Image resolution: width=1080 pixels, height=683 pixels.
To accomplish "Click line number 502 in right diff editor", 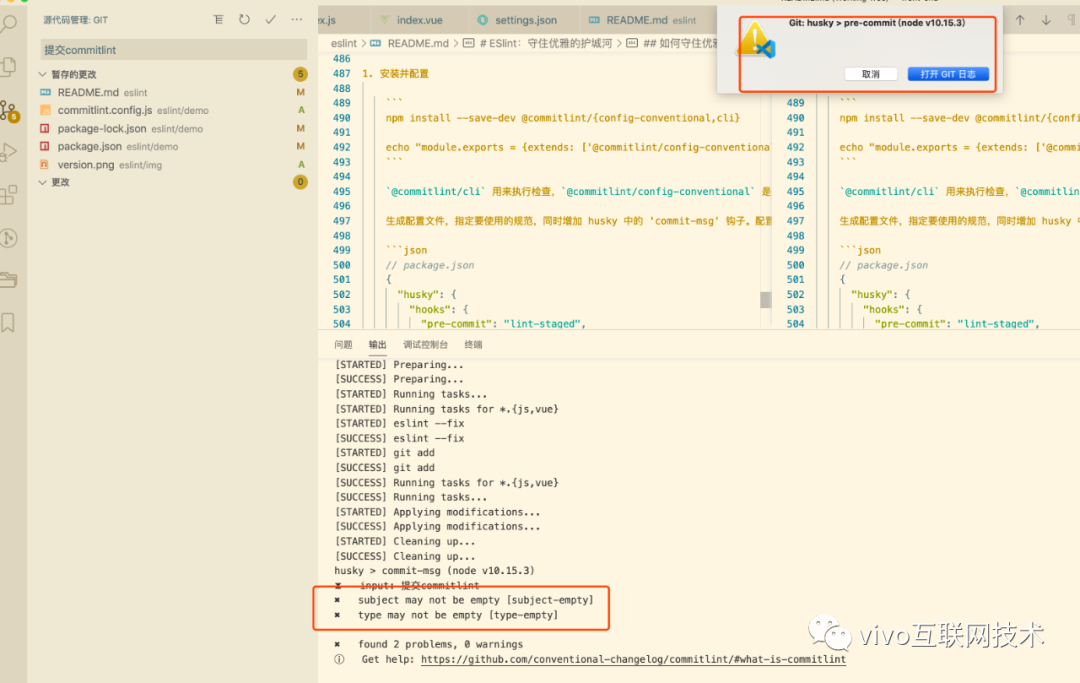I will [796, 294].
